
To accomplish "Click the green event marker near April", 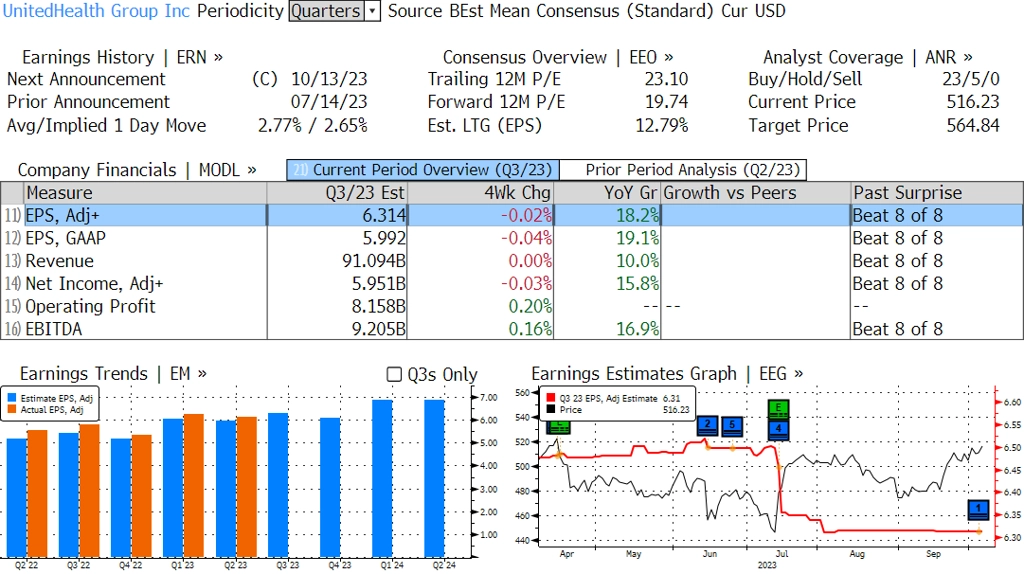I will (x=558, y=427).
